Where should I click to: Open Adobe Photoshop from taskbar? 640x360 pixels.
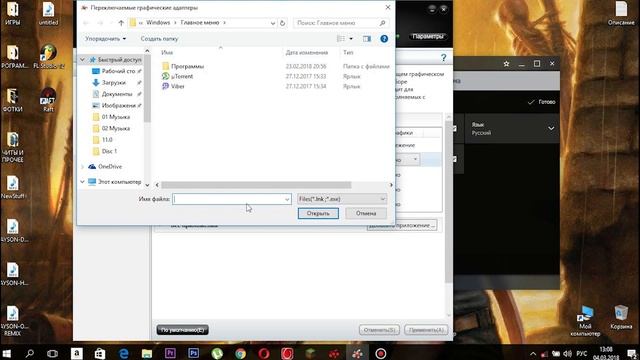193,353
